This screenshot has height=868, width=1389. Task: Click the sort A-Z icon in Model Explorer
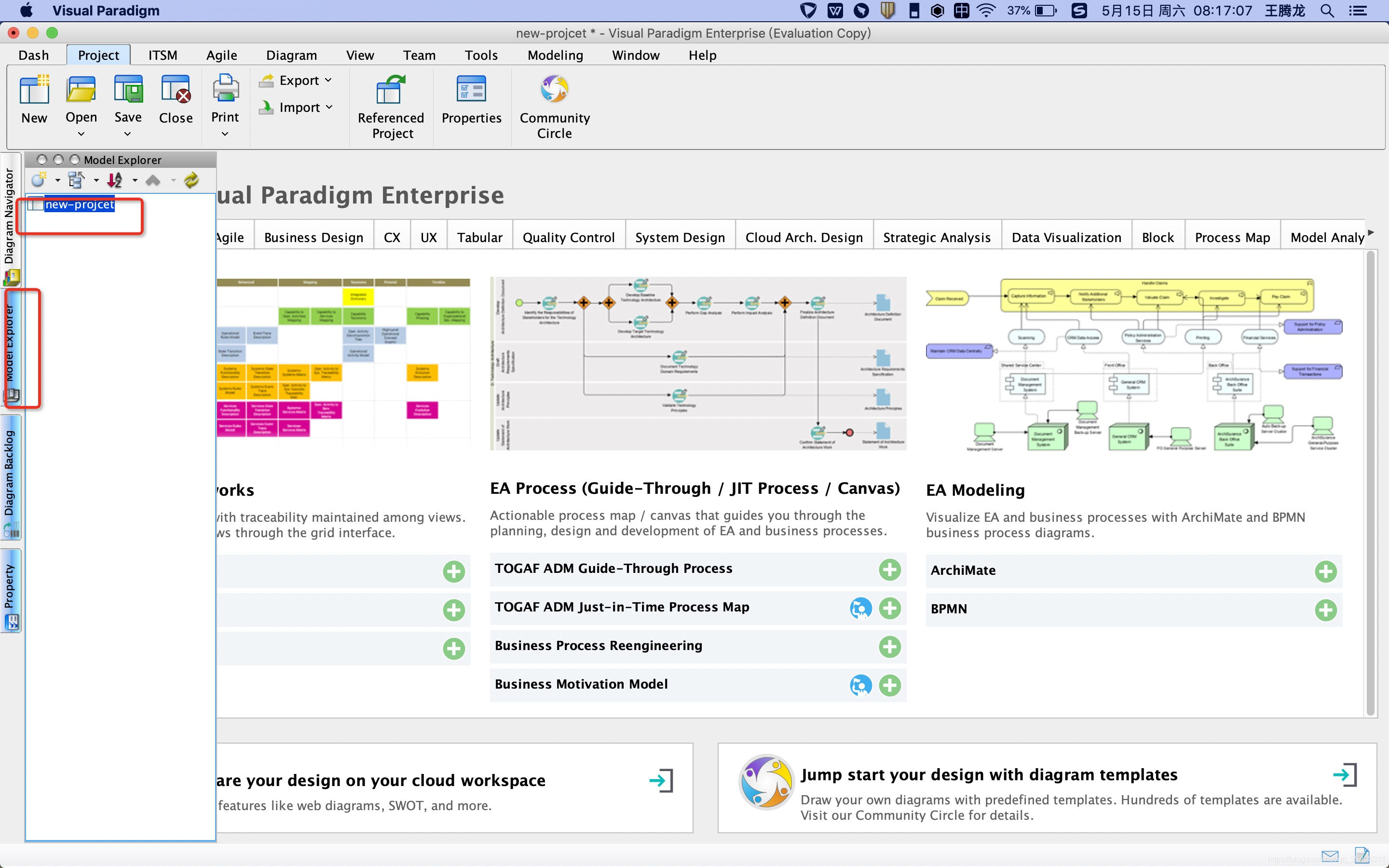pyautogui.click(x=115, y=180)
